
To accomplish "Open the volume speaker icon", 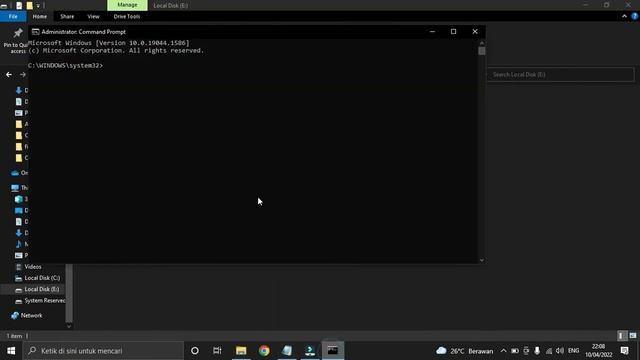I will [560, 351].
